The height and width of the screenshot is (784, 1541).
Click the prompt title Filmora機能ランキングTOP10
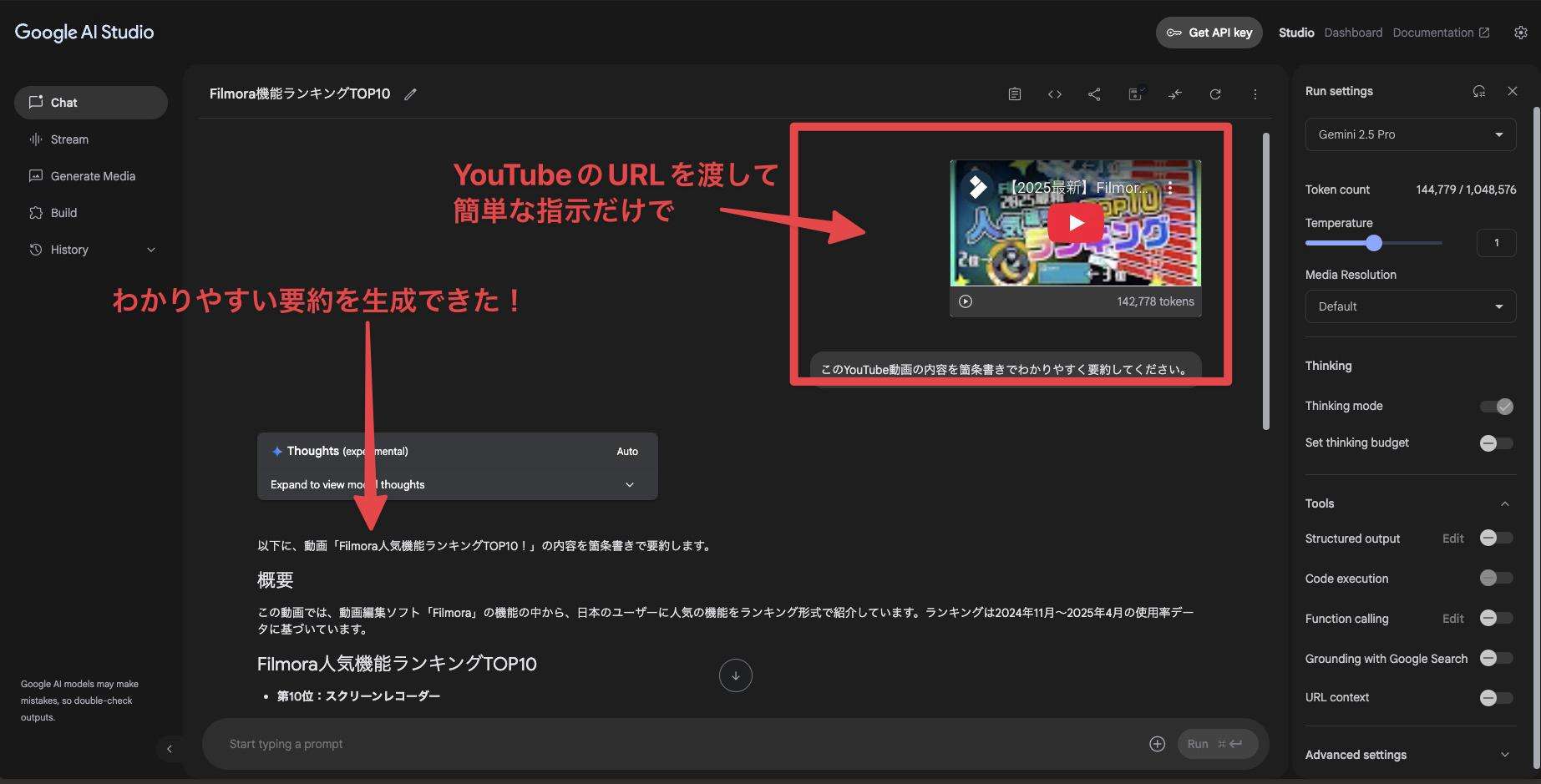[x=300, y=94]
